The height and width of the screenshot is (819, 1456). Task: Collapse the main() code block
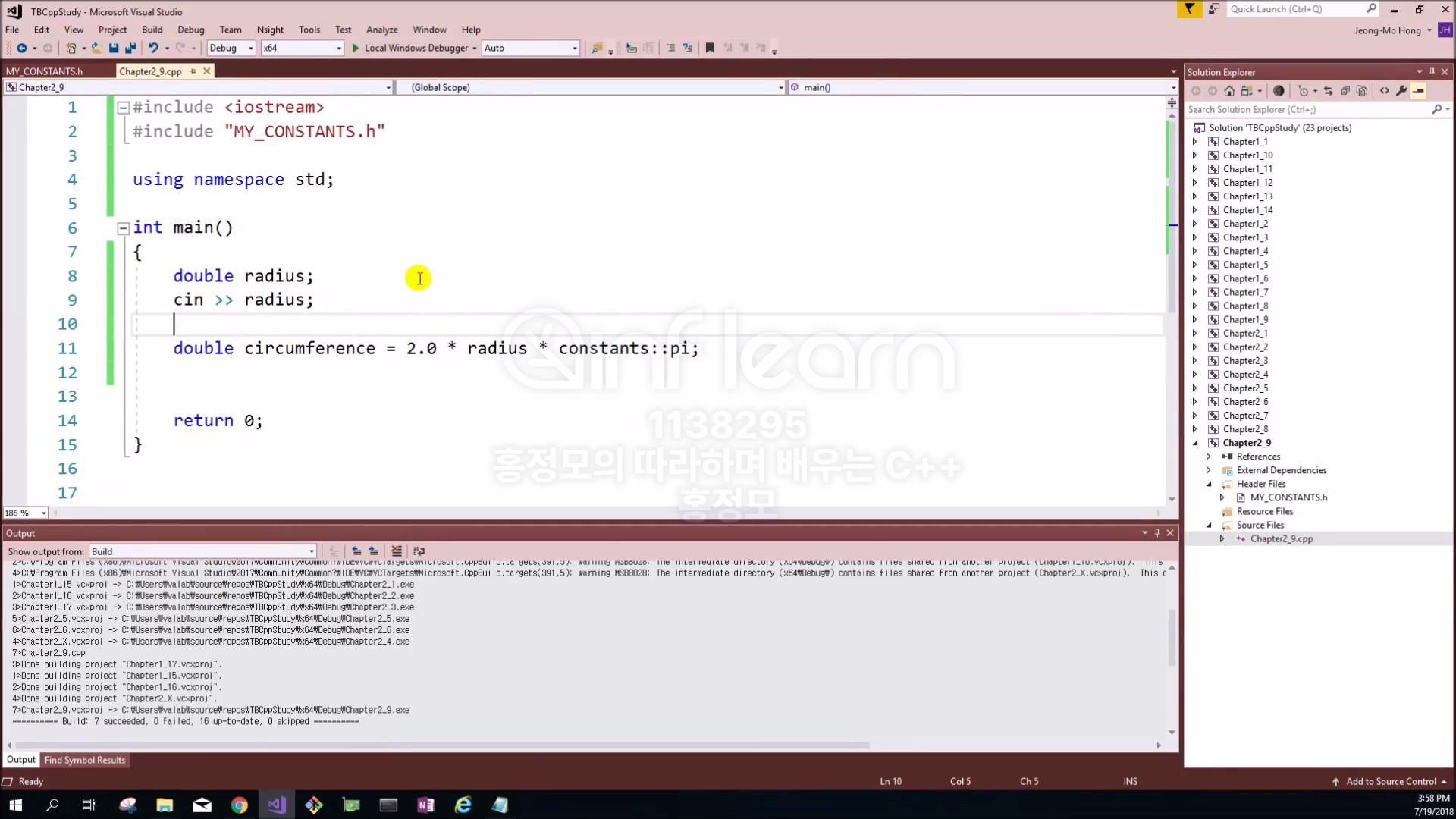click(123, 228)
